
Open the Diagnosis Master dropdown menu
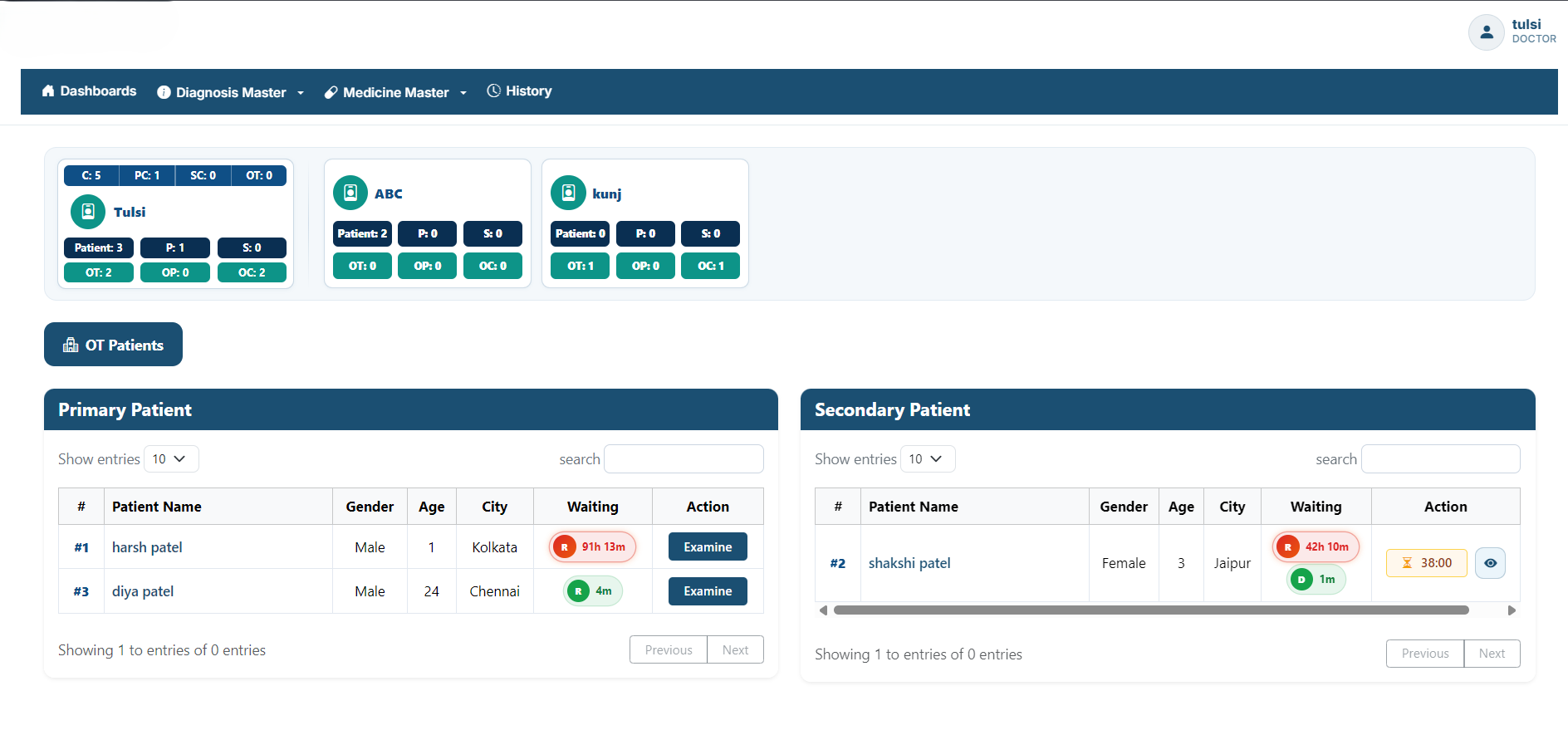pos(231,92)
